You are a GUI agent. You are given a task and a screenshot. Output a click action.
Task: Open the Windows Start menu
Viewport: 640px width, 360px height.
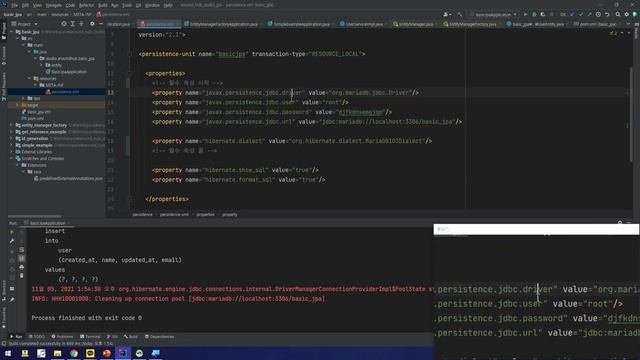(x=8, y=353)
